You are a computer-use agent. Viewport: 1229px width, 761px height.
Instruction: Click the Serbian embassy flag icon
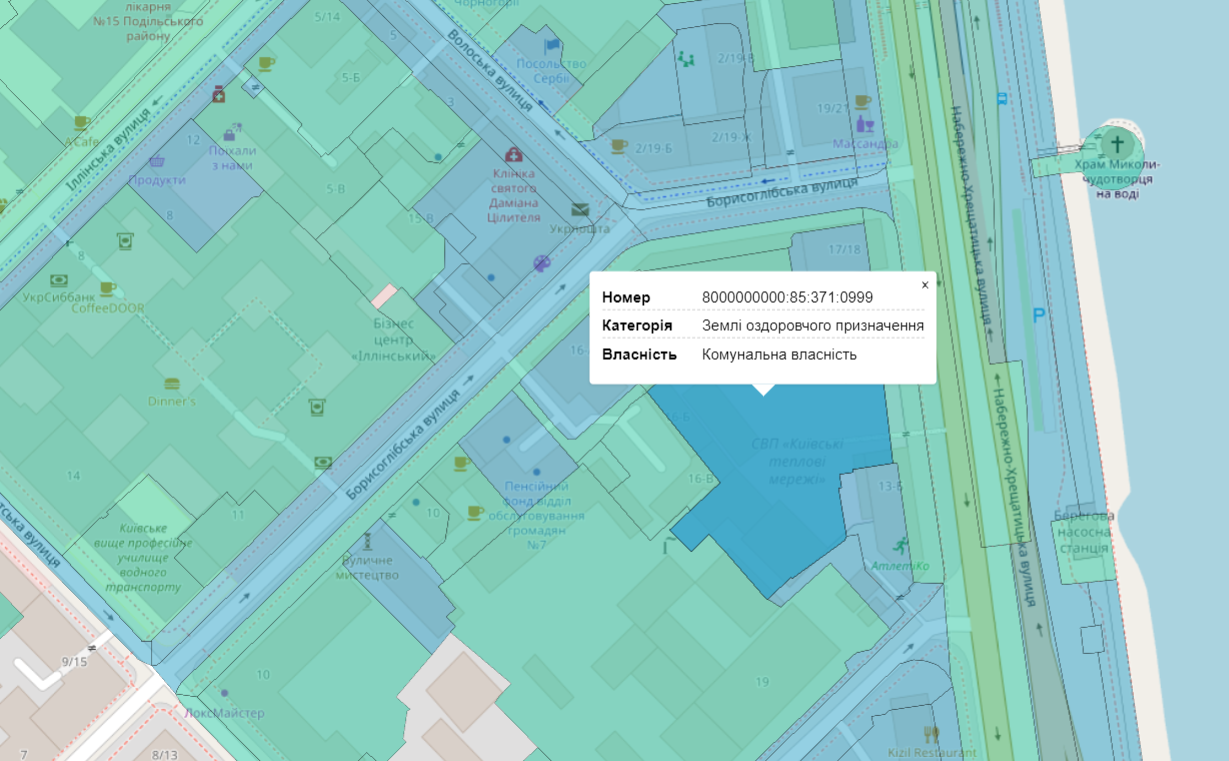pyautogui.click(x=552, y=46)
